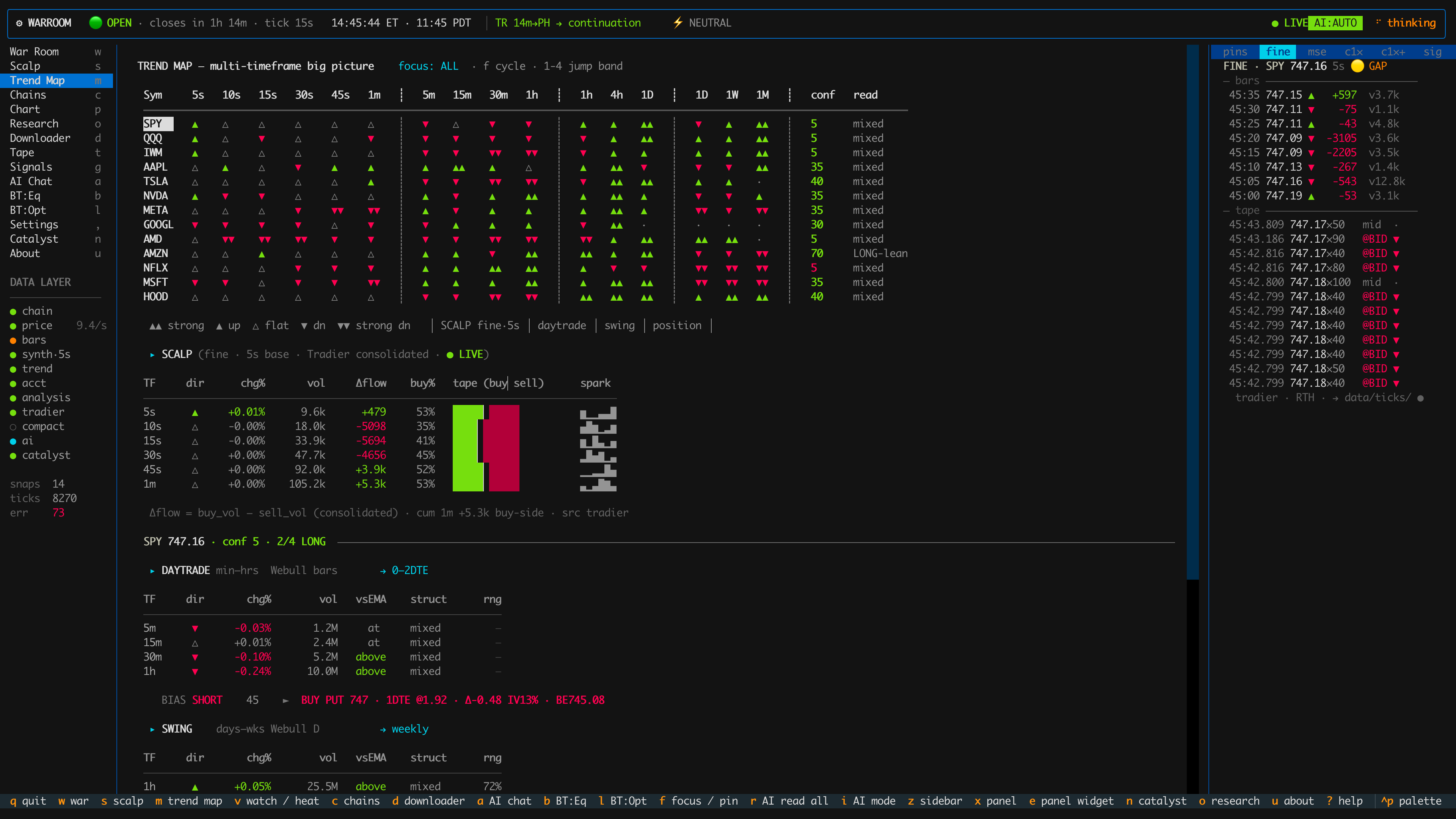
Task: Open the AI Chat sidebar item
Action: pyautogui.click(x=56, y=182)
